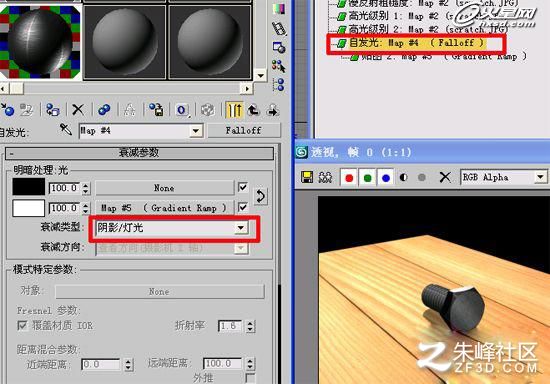550x384 pixels.
Task: Uncheck first map slot None checkbox
Action: click(x=242, y=187)
